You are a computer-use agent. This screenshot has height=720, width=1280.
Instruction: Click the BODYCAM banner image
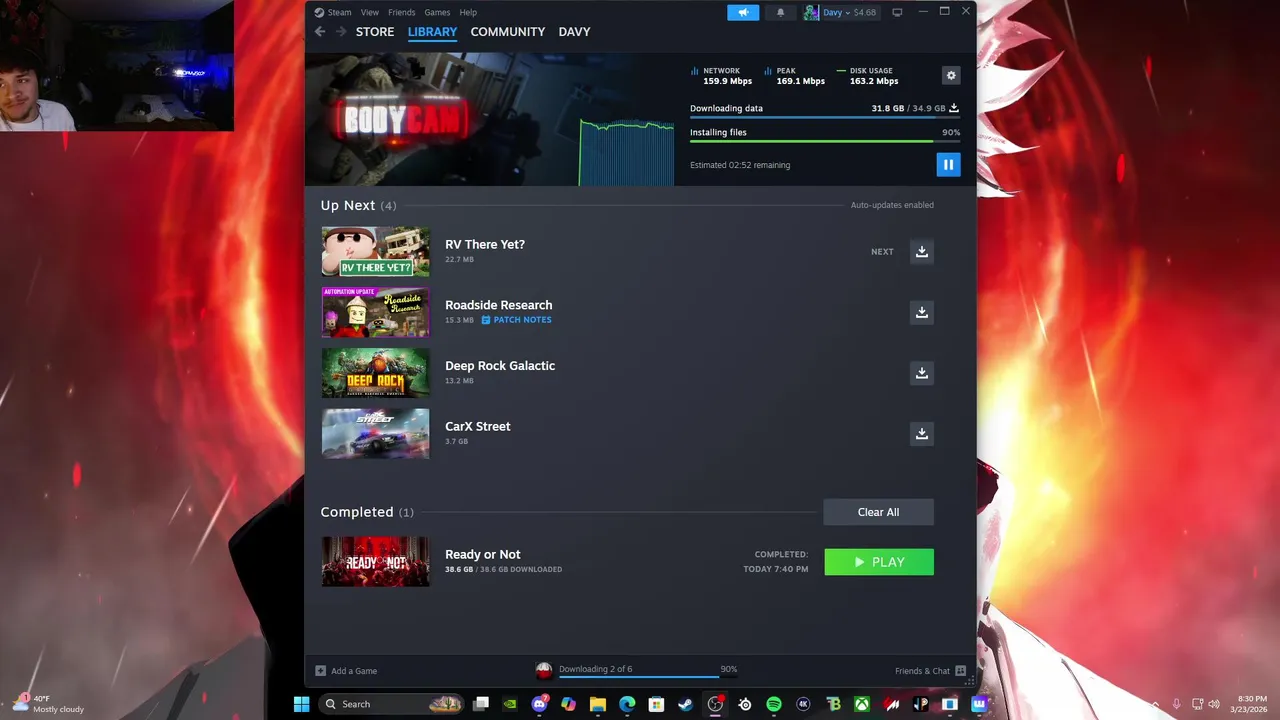pyautogui.click(x=440, y=119)
